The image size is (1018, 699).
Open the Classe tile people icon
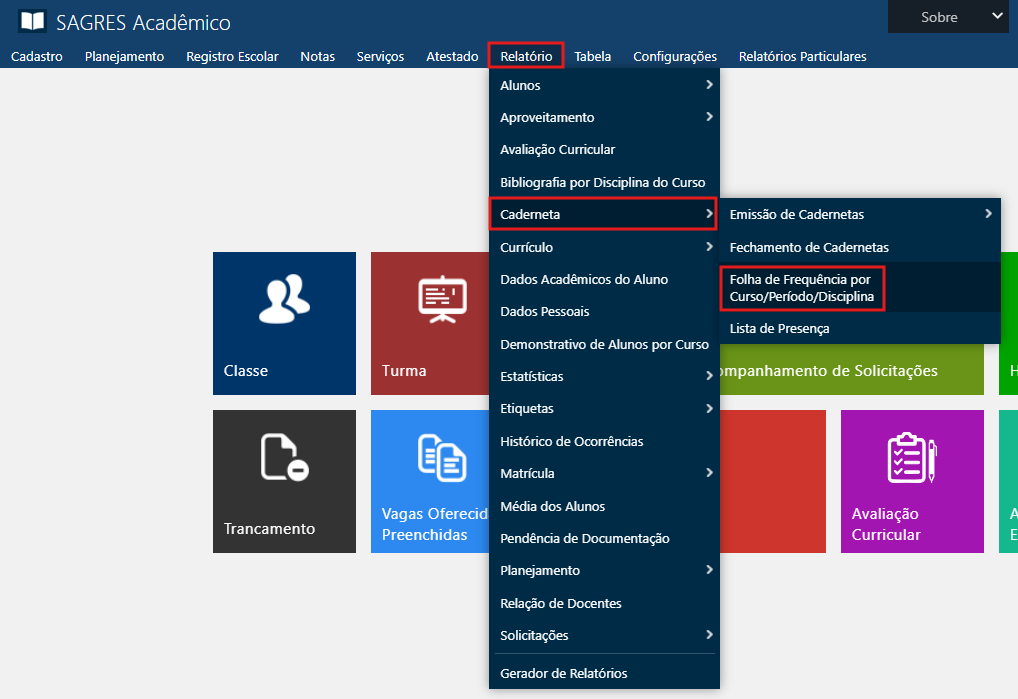pos(284,300)
